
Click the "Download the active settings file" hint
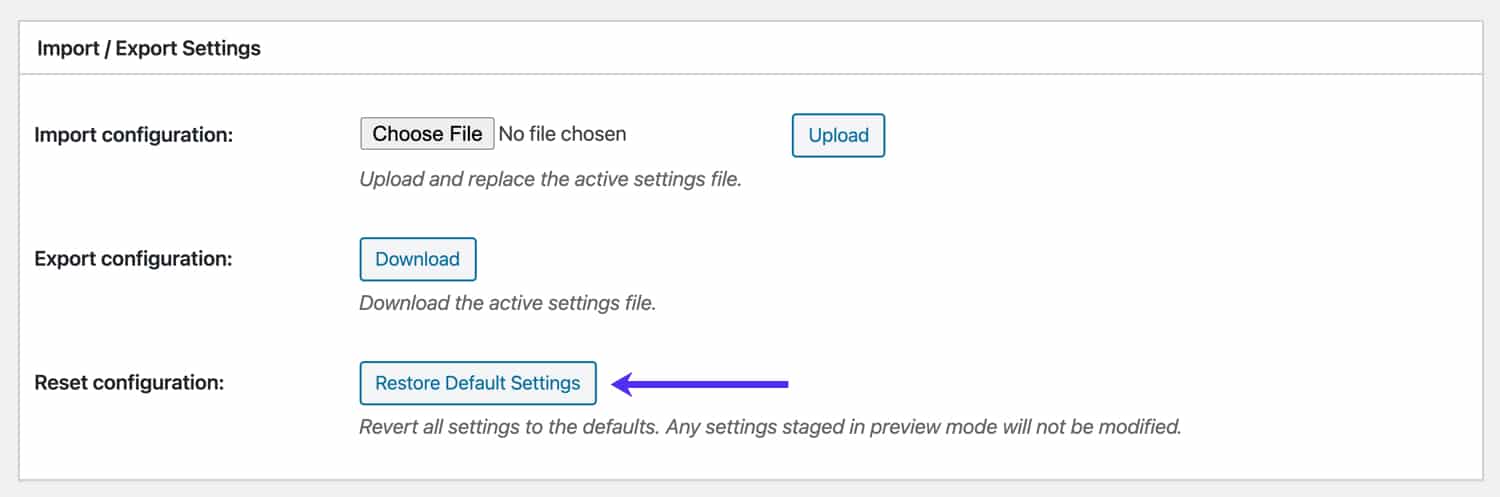coord(507,302)
